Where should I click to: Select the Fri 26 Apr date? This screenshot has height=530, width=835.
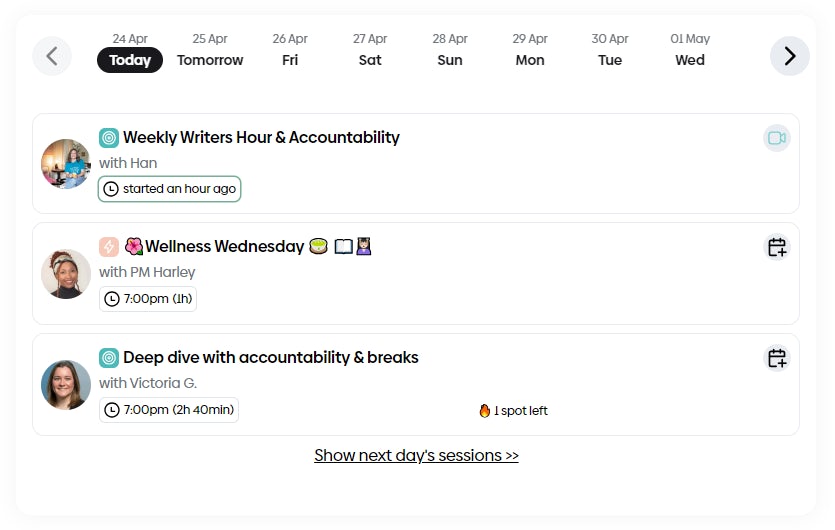(x=290, y=51)
